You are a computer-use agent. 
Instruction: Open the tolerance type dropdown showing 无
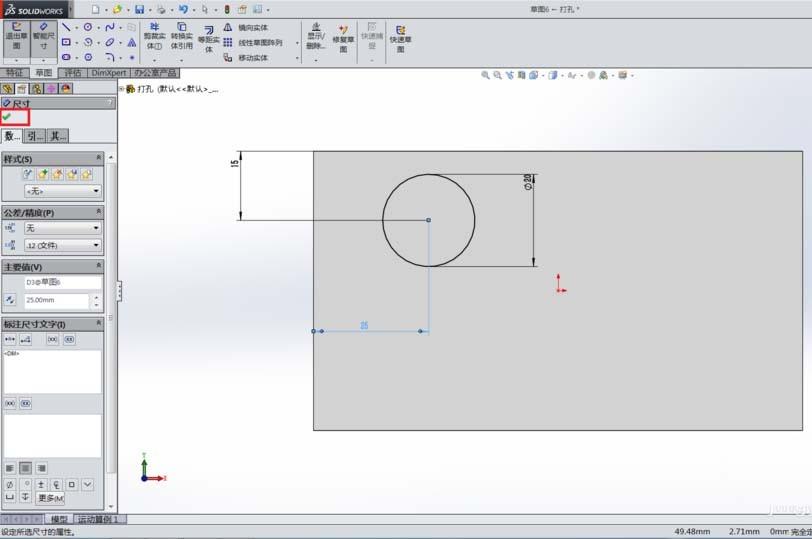coord(63,228)
